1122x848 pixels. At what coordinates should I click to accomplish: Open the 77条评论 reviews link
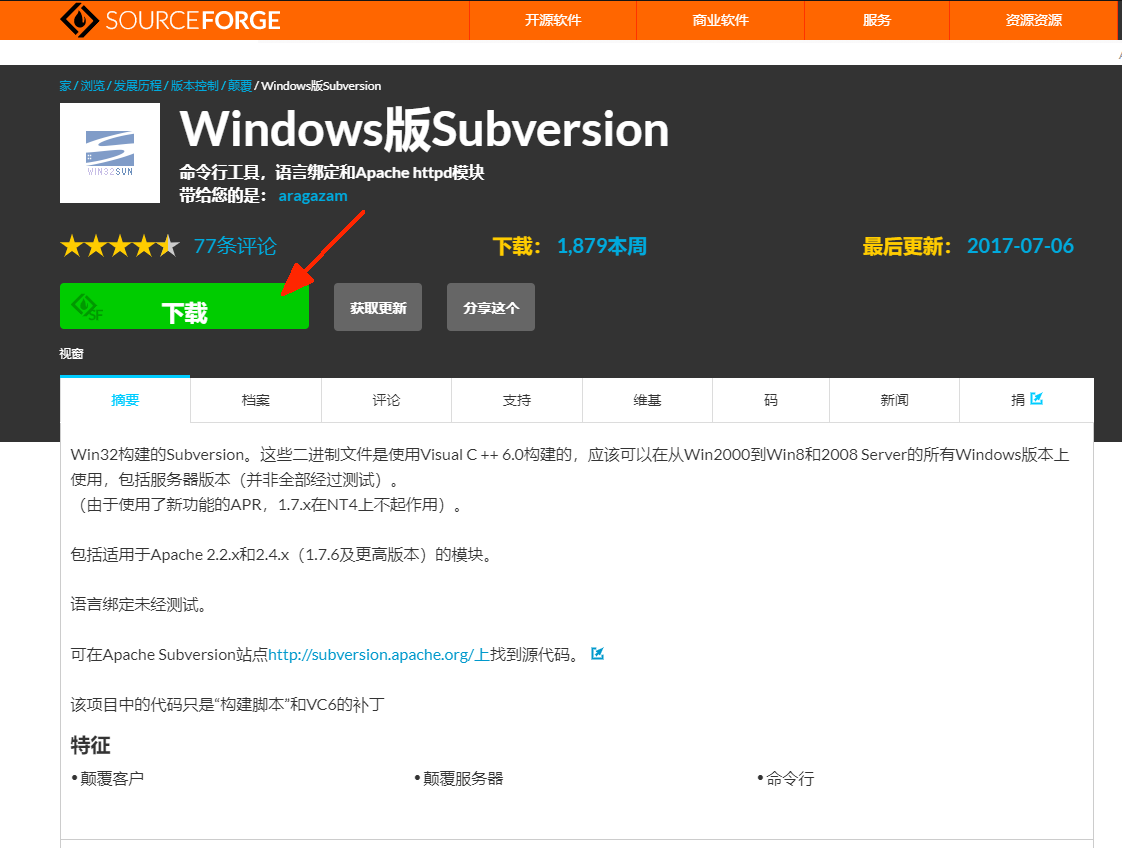(235, 246)
